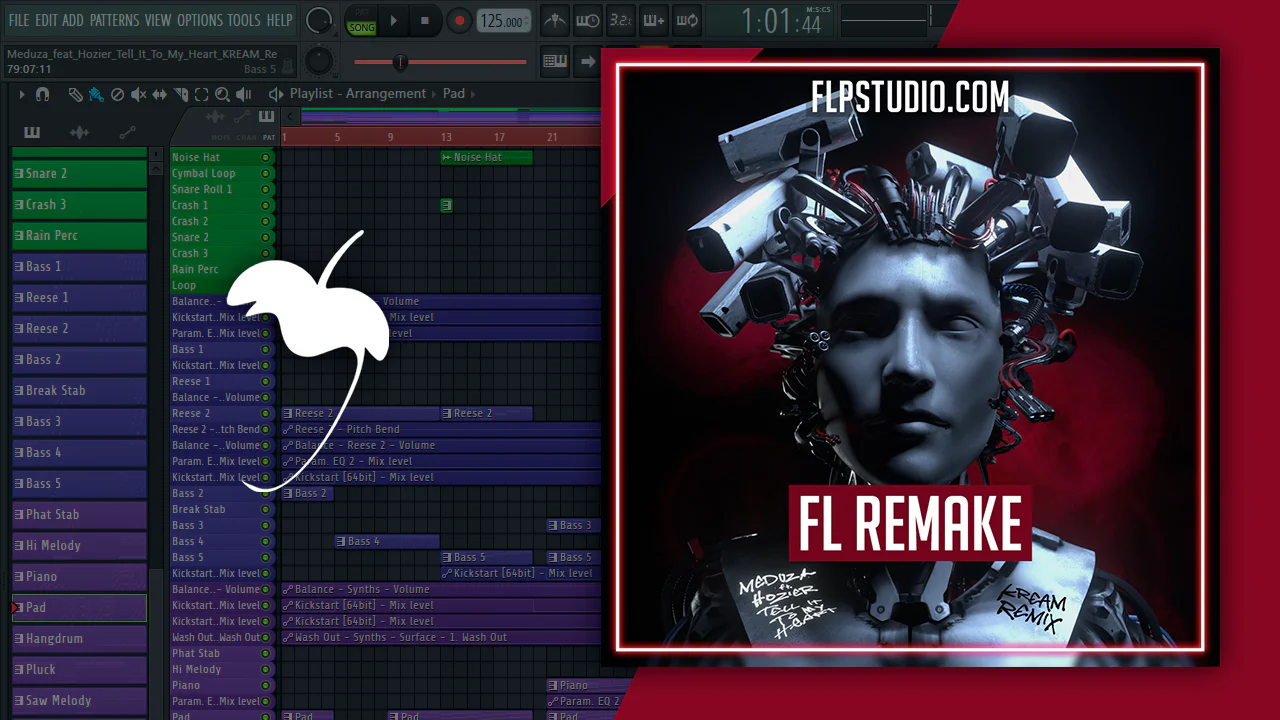Image resolution: width=1280 pixels, height=720 pixels.
Task: Mute the Break Stab track
Action: (266, 510)
